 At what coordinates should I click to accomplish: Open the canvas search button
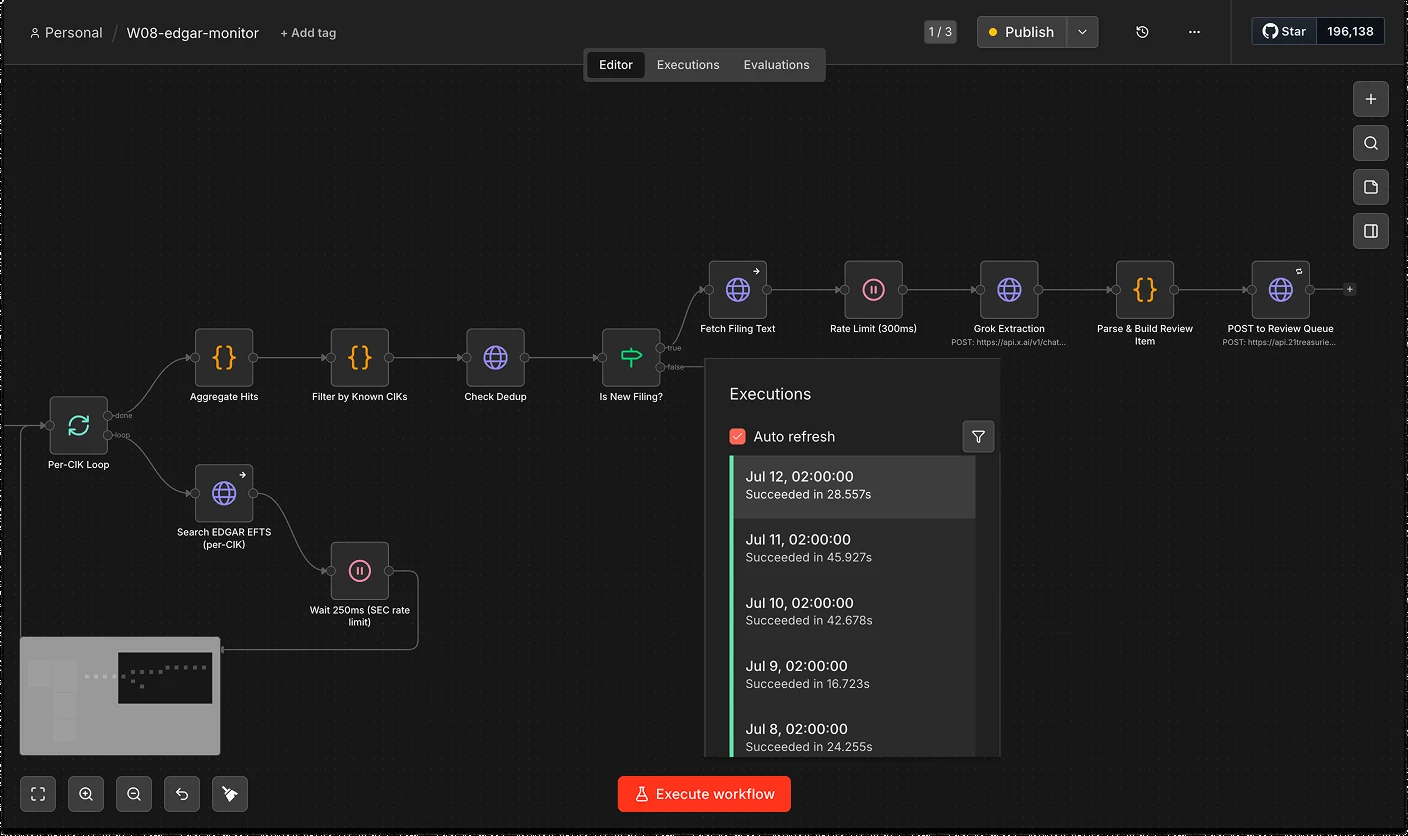coord(1371,143)
